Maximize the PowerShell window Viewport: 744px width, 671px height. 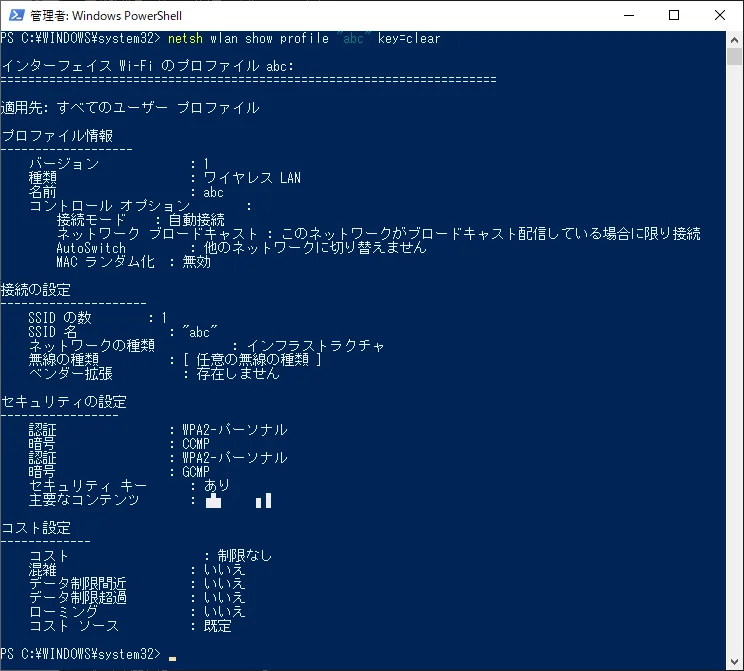(674, 15)
